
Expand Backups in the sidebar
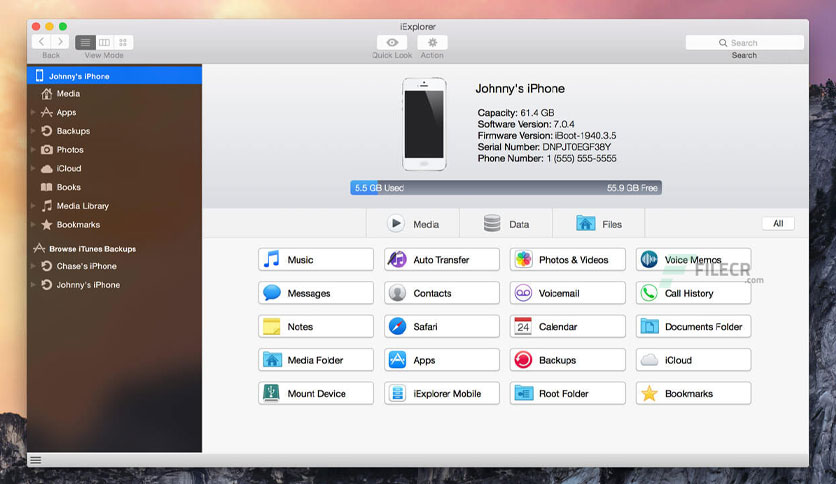[x=33, y=131]
